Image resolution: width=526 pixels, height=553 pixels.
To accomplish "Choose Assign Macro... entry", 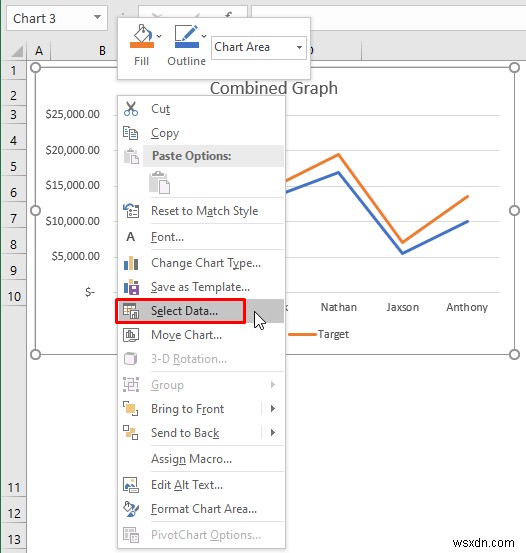I will (x=201, y=459).
